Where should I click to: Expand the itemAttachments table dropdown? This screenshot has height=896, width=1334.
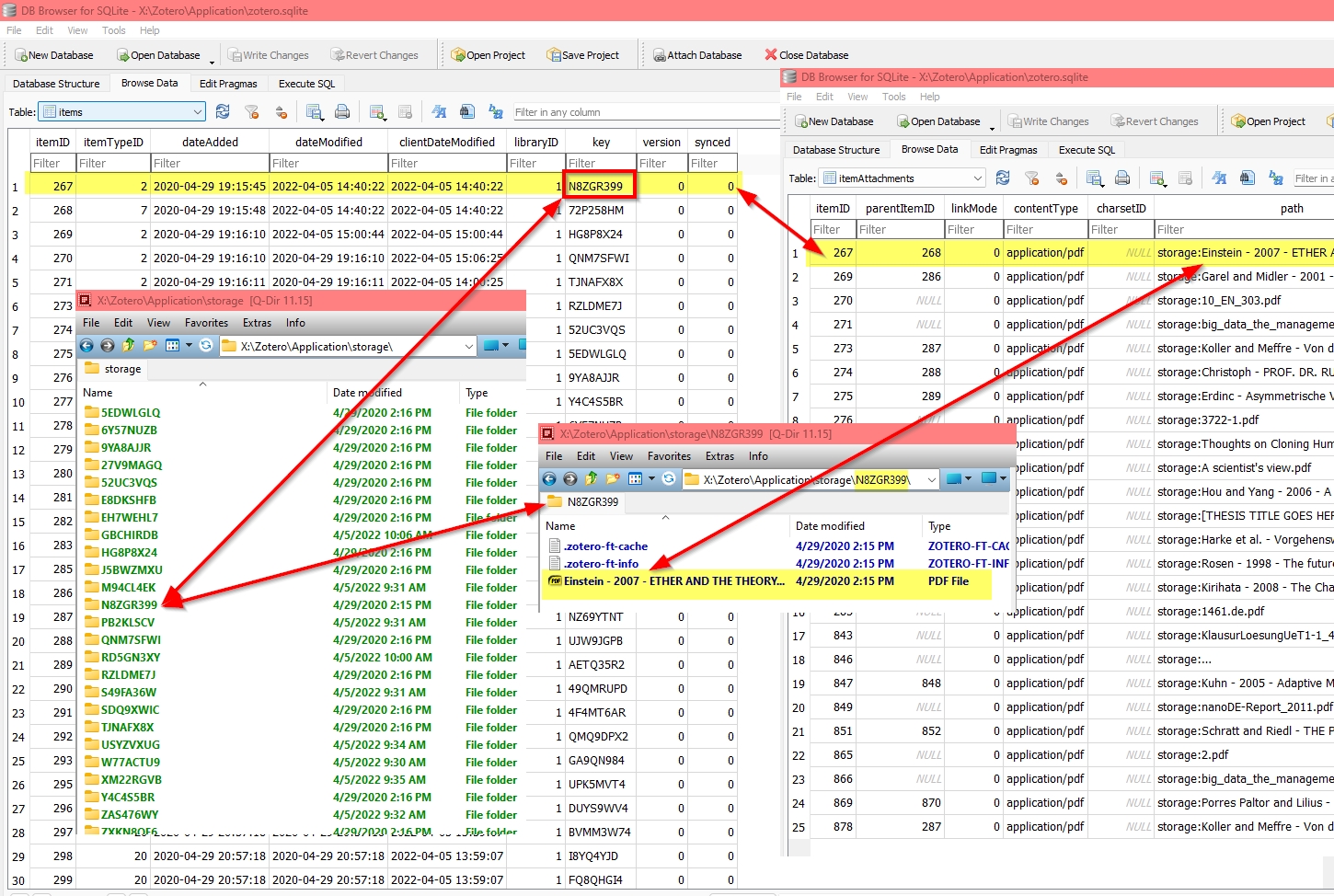tap(977, 178)
